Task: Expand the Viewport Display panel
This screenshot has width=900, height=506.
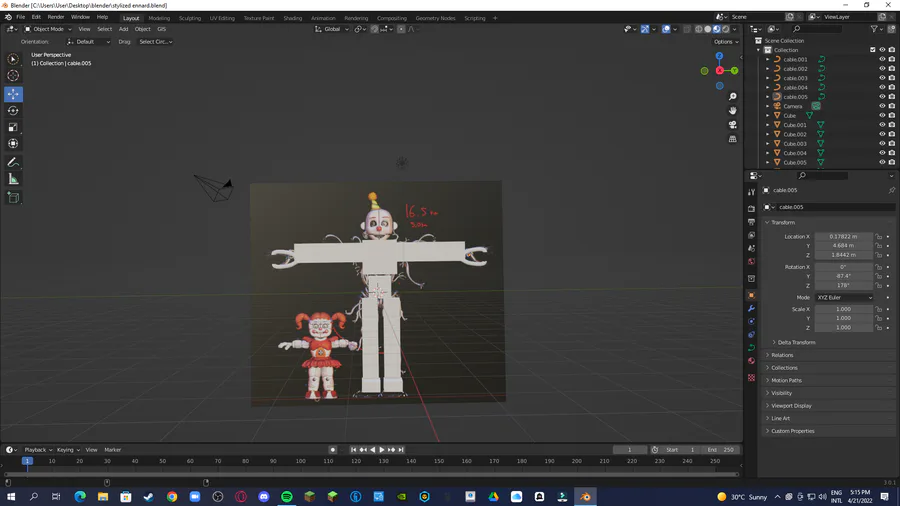Action: pos(791,406)
